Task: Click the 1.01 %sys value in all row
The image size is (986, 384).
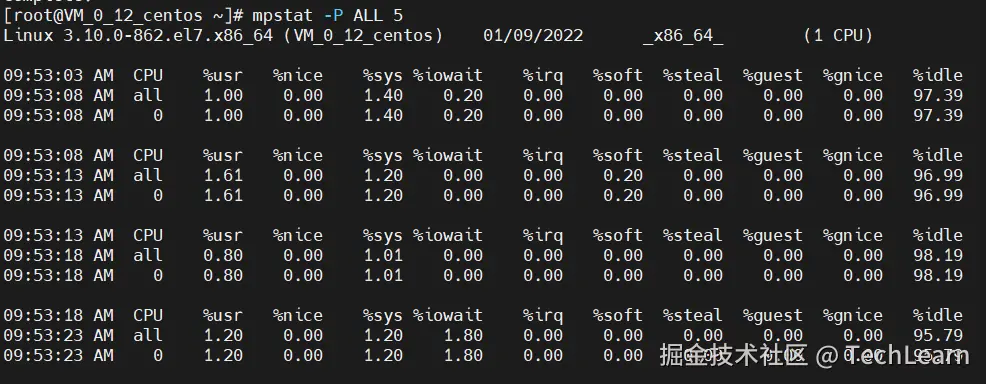Action: [x=383, y=255]
